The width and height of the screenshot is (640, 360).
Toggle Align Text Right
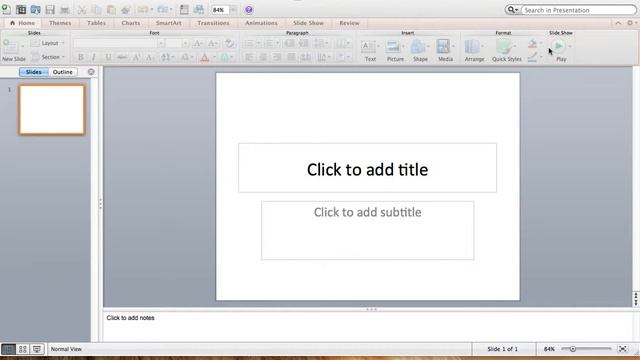click(277, 58)
